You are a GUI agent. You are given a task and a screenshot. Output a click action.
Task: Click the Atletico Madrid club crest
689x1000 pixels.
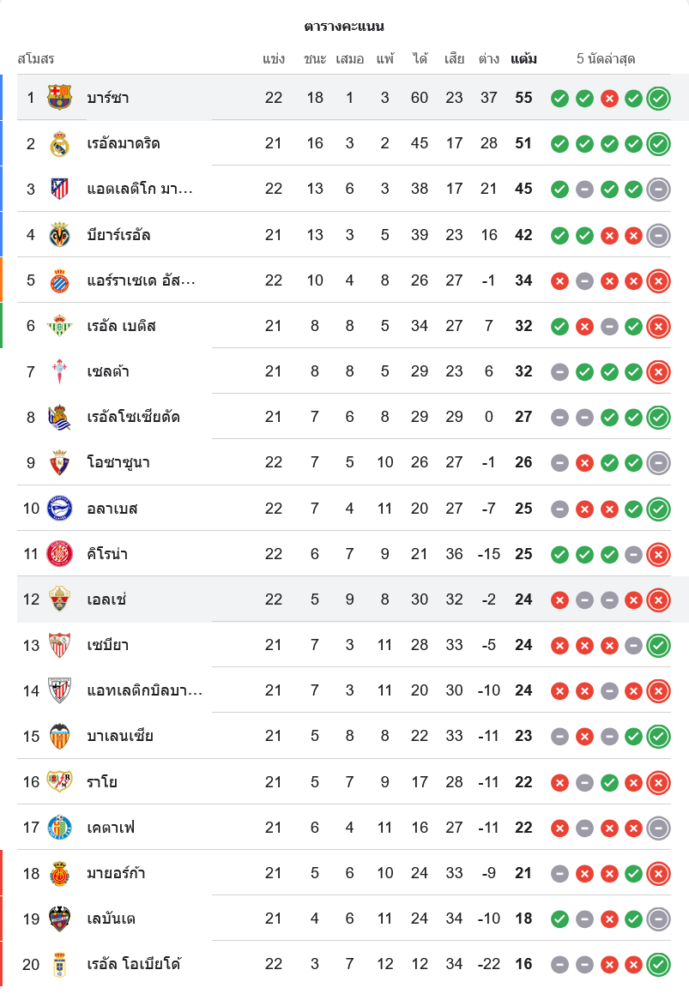[60, 189]
